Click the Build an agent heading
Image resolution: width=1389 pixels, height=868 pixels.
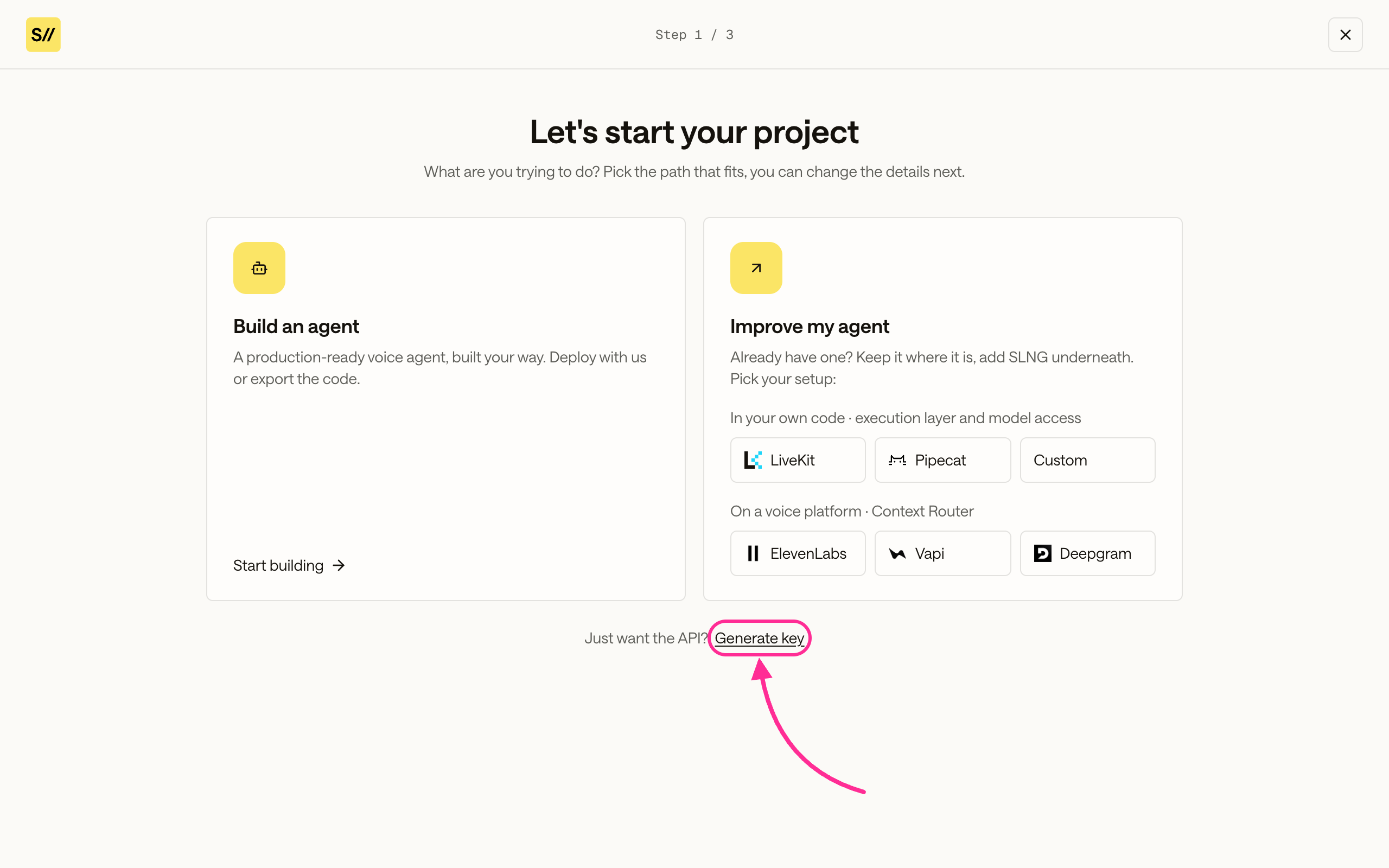click(296, 326)
